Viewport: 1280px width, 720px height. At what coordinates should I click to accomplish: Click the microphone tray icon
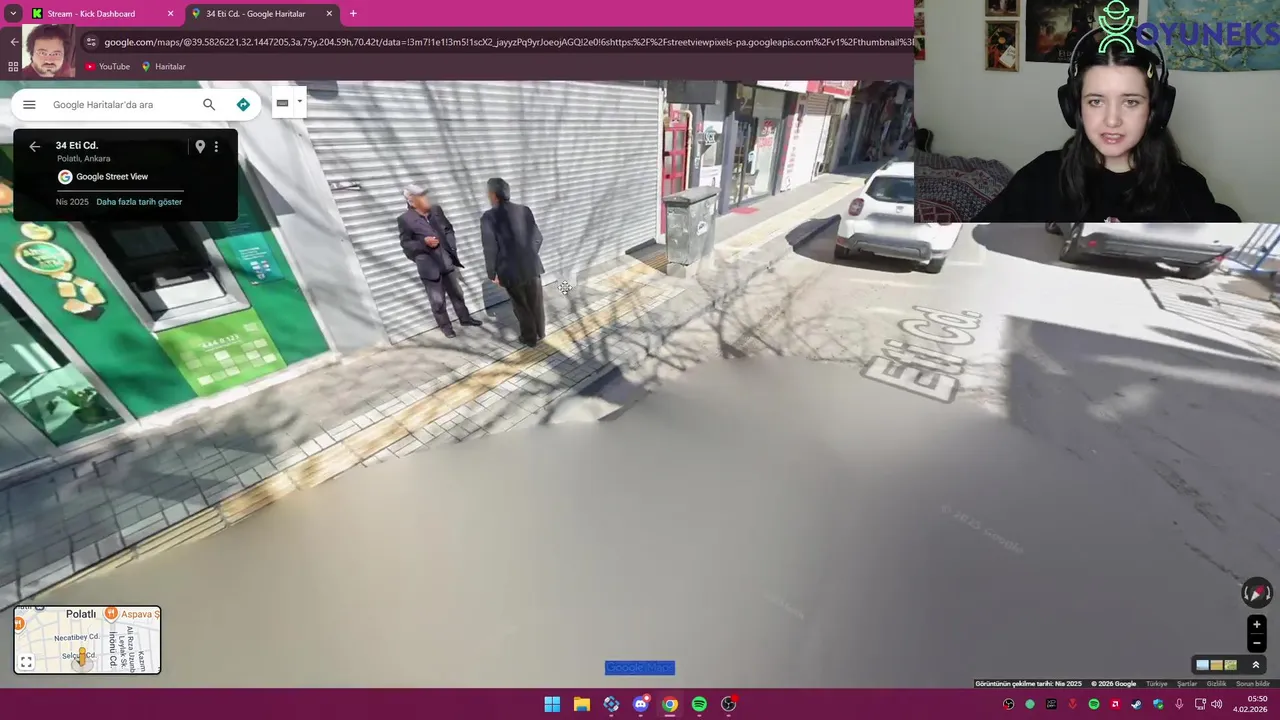tap(1179, 704)
